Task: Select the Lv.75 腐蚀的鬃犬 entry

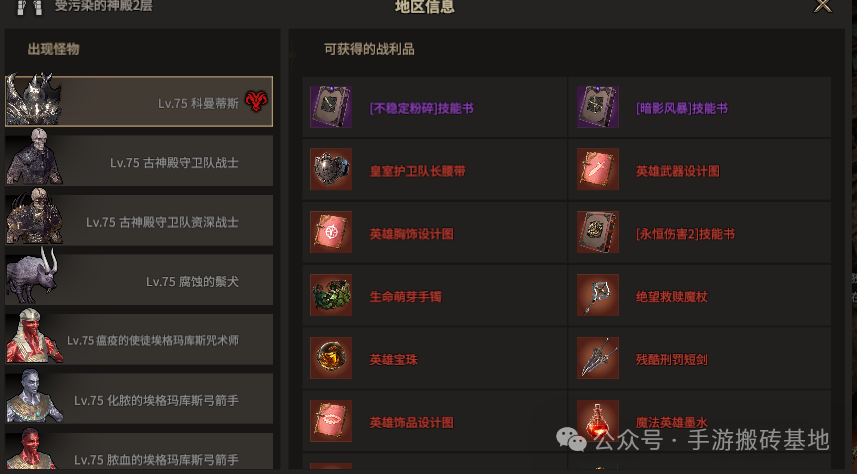Action: (x=139, y=280)
